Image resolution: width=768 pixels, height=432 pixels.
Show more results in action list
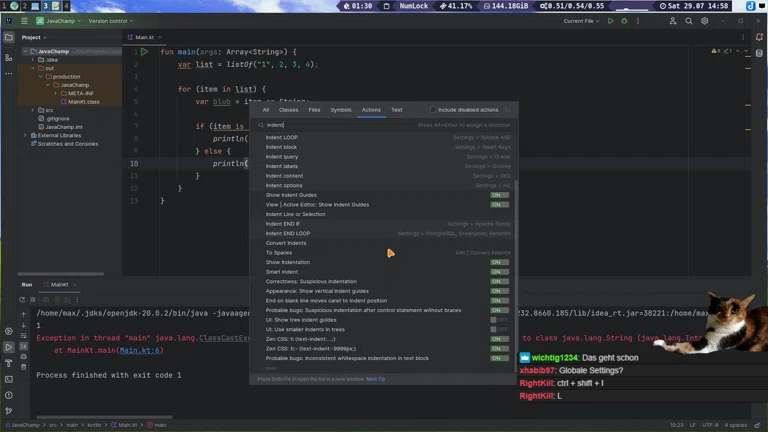pos(271,368)
